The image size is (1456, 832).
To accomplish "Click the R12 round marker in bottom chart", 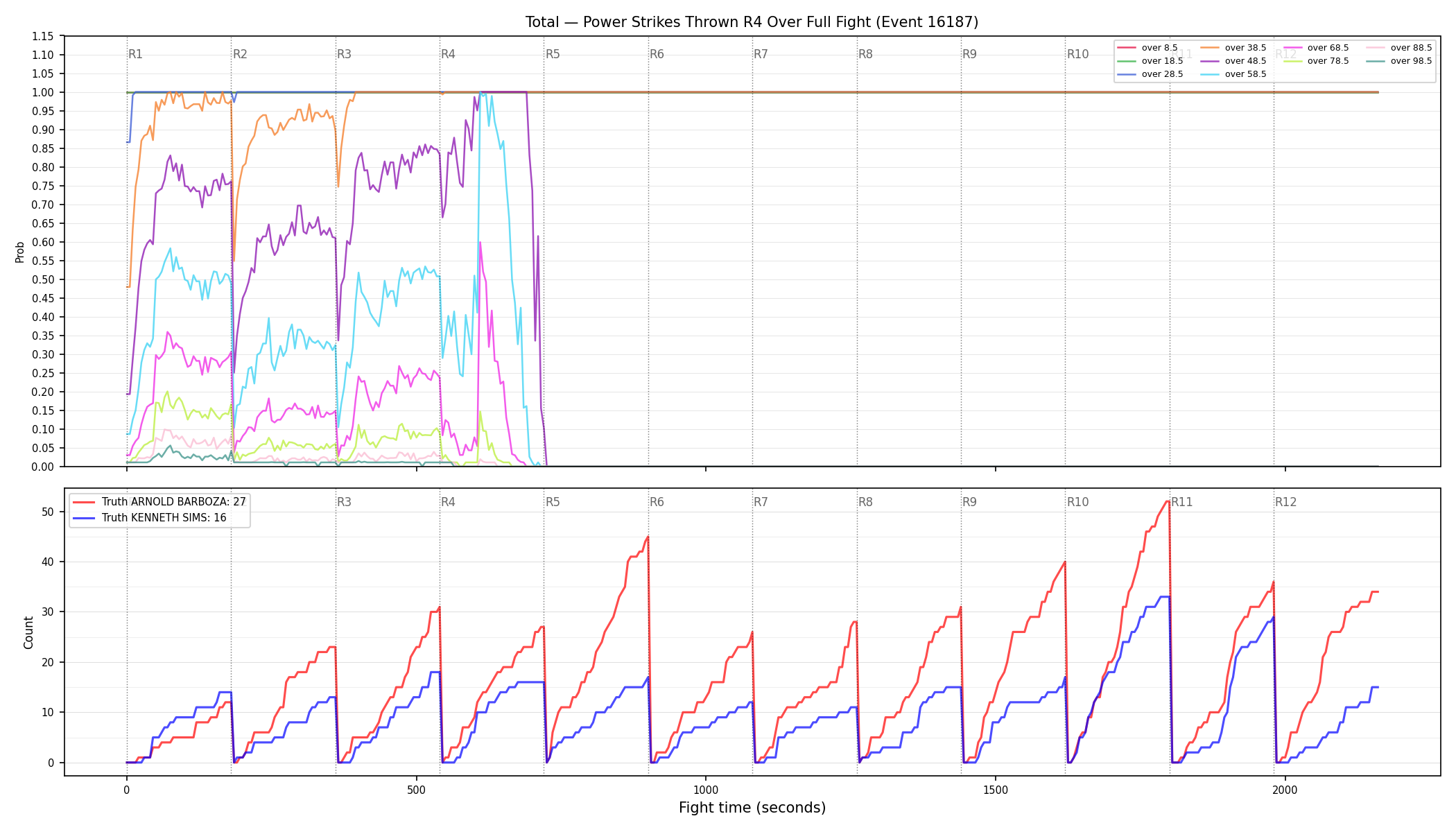I will click(1286, 502).
